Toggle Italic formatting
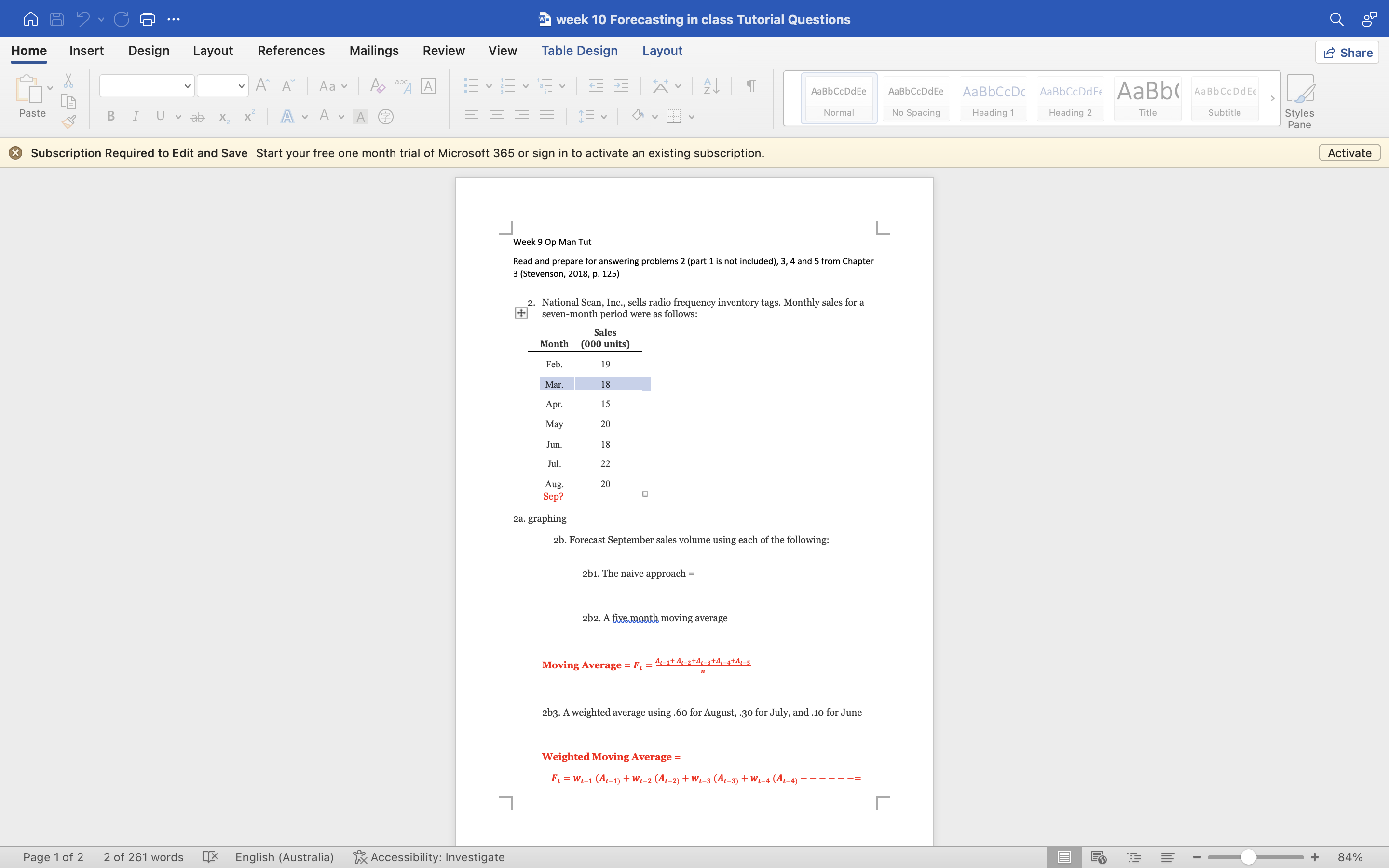The image size is (1389, 868). click(x=136, y=117)
